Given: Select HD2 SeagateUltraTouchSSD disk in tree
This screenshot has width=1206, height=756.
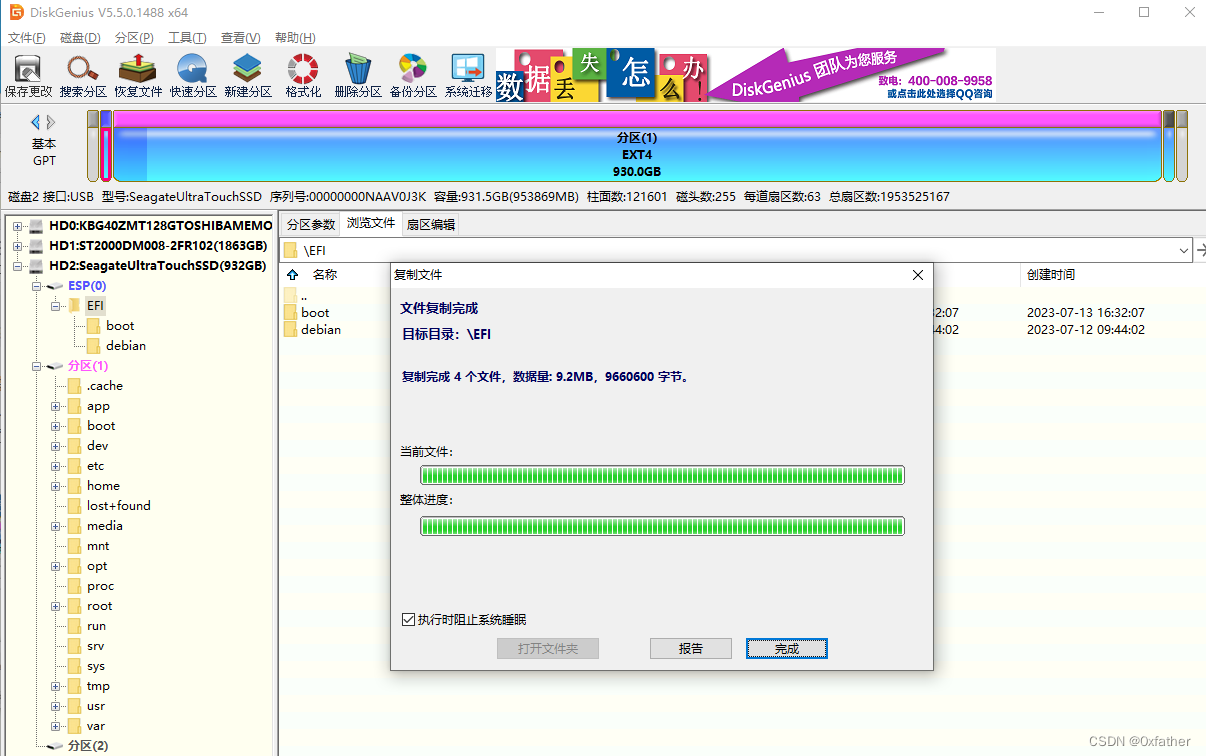Looking at the screenshot, I should 158,266.
